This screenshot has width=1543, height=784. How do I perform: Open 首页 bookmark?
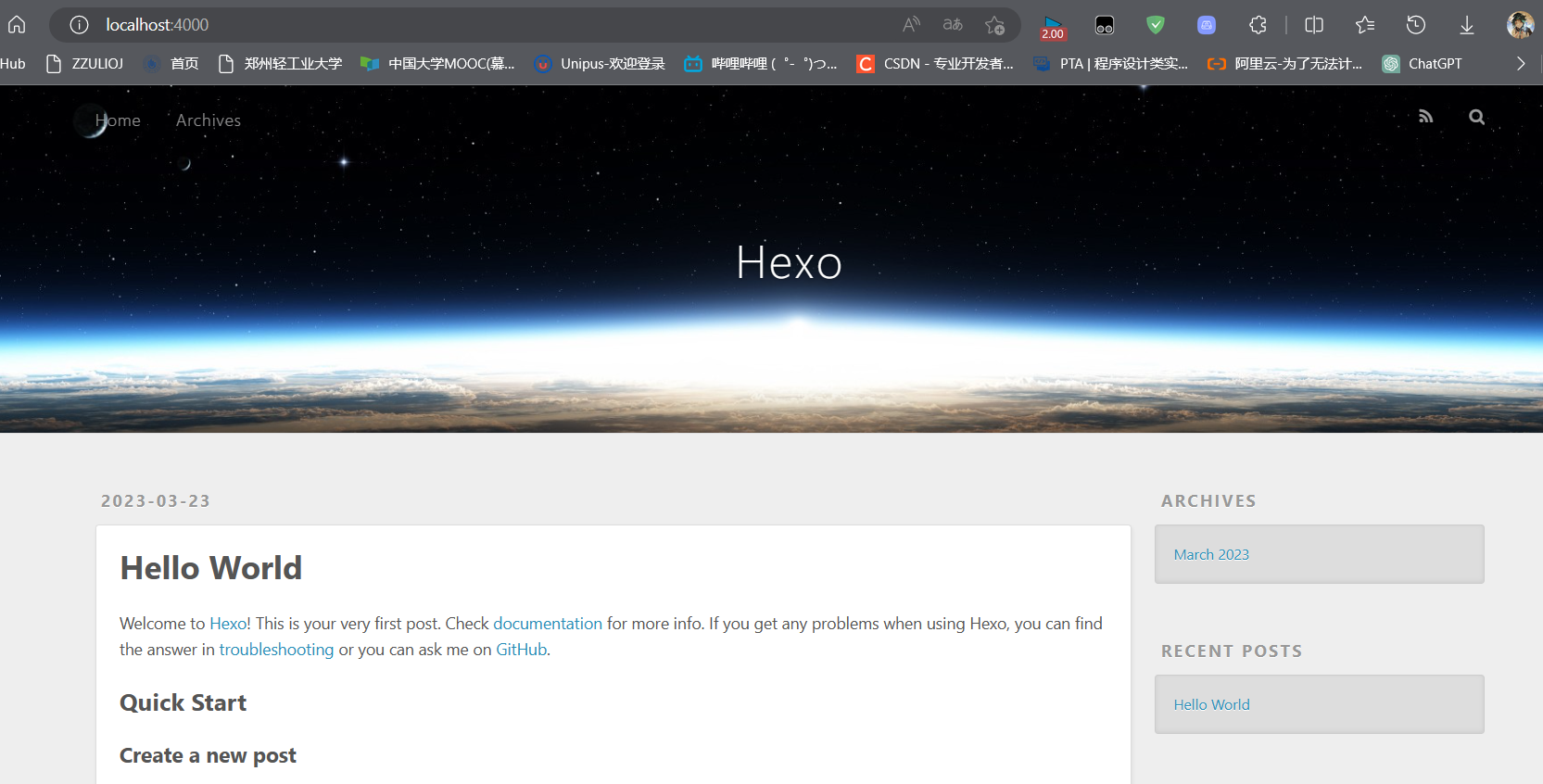click(x=171, y=63)
